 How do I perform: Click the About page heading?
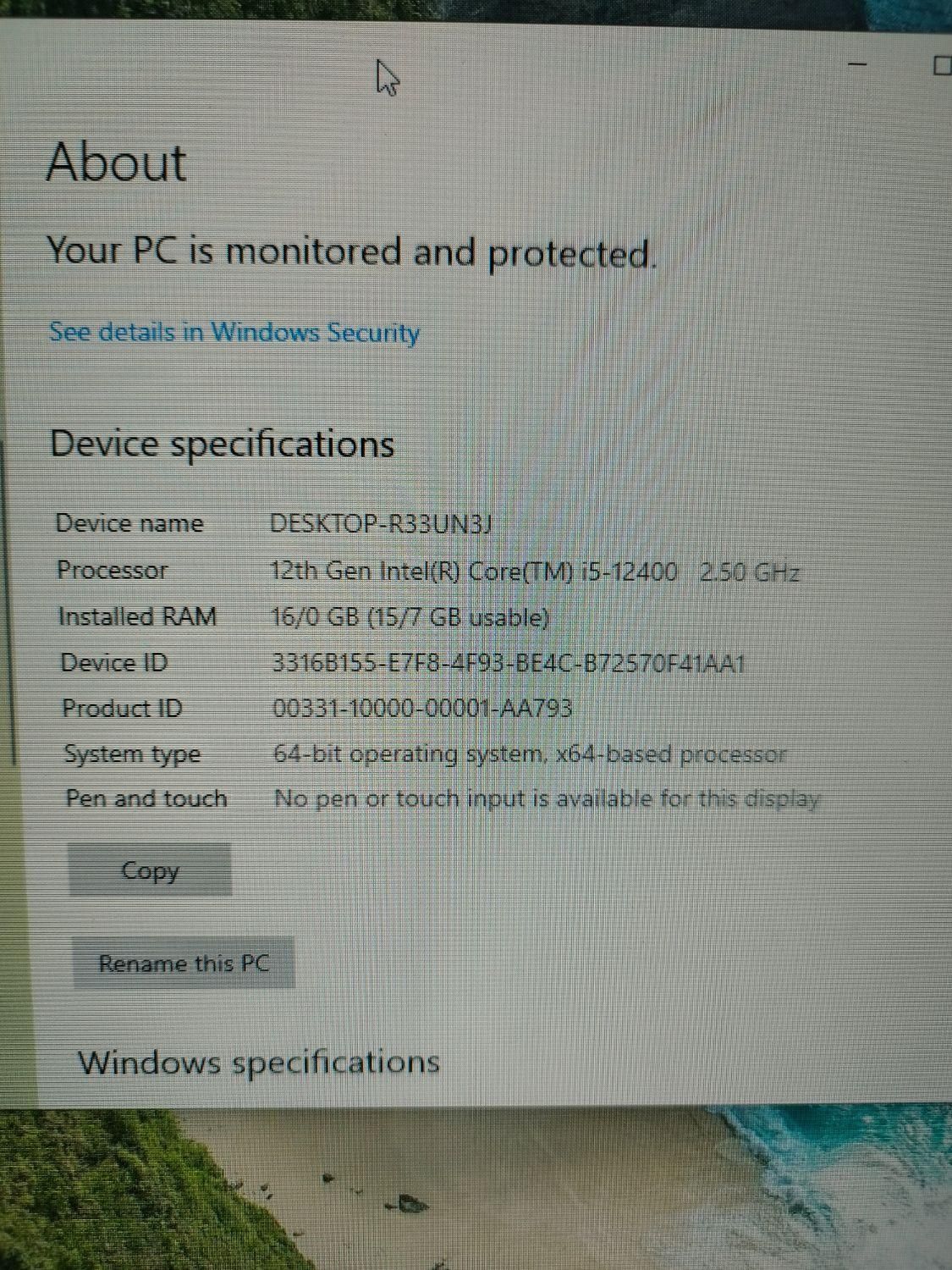click(116, 162)
